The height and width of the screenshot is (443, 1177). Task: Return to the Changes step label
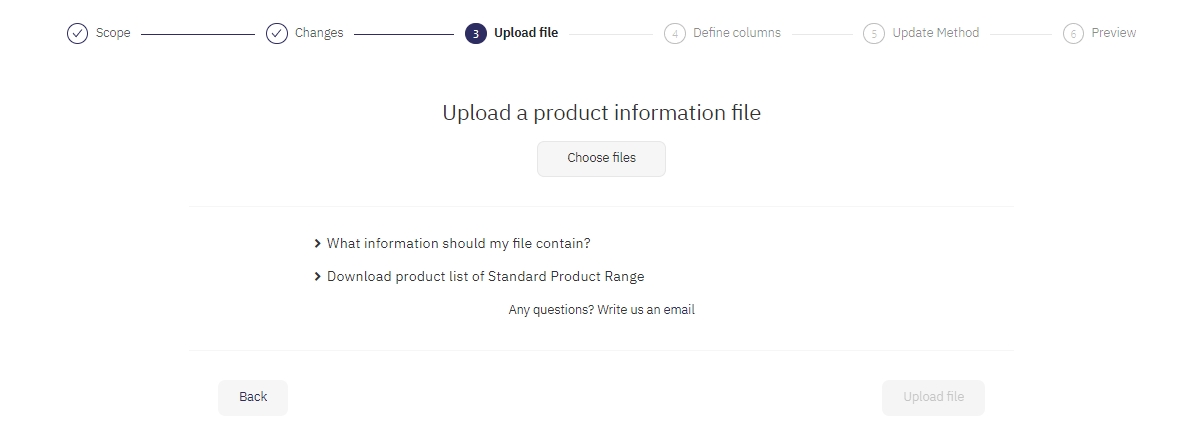pos(319,33)
